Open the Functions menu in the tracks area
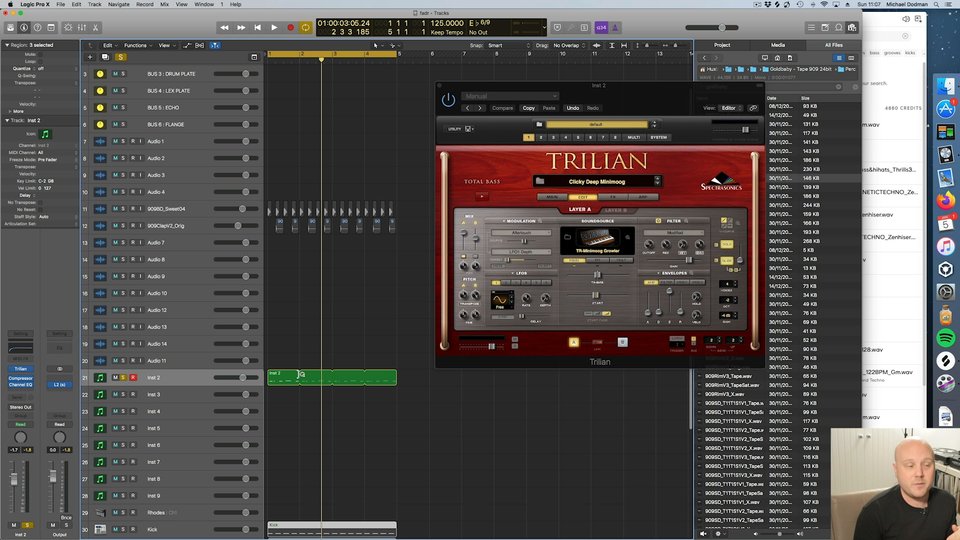 pyautogui.click(x=137, y=45)
